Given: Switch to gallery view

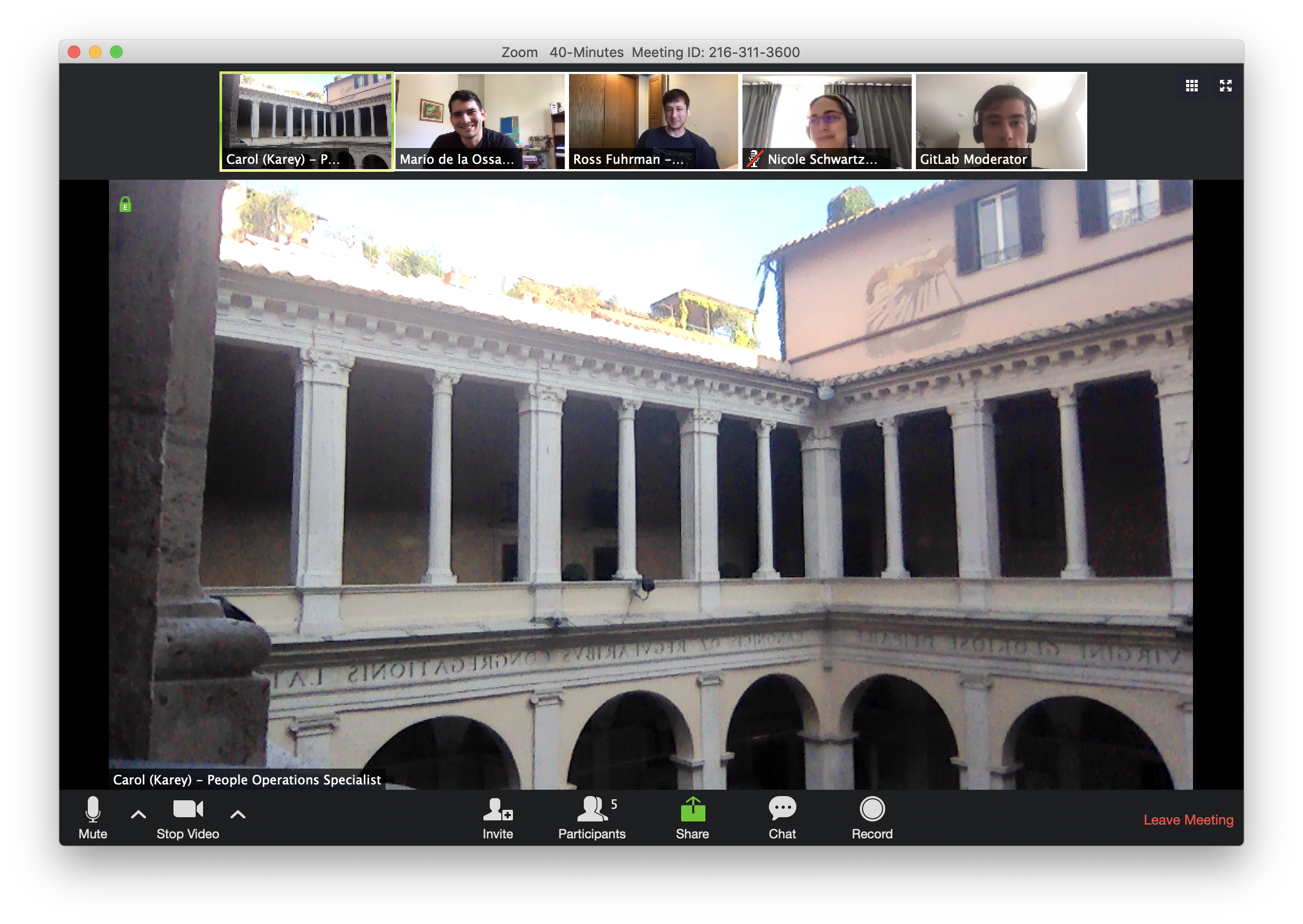Looking at the screenshot, I should pyautogui.click(x=1191, y=86).
